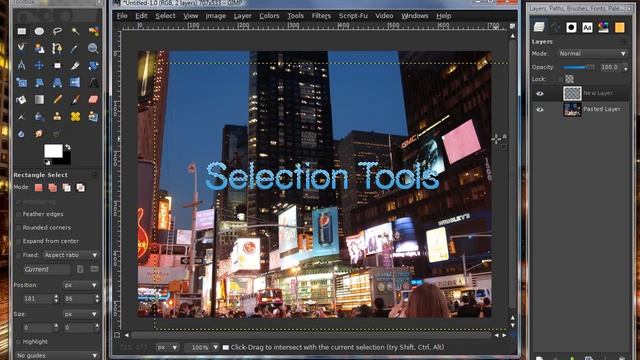Image resolution: width=640 pixels, height=360 pixels.
Task: Set selection mode to Replace
Action: click(39, 187)
